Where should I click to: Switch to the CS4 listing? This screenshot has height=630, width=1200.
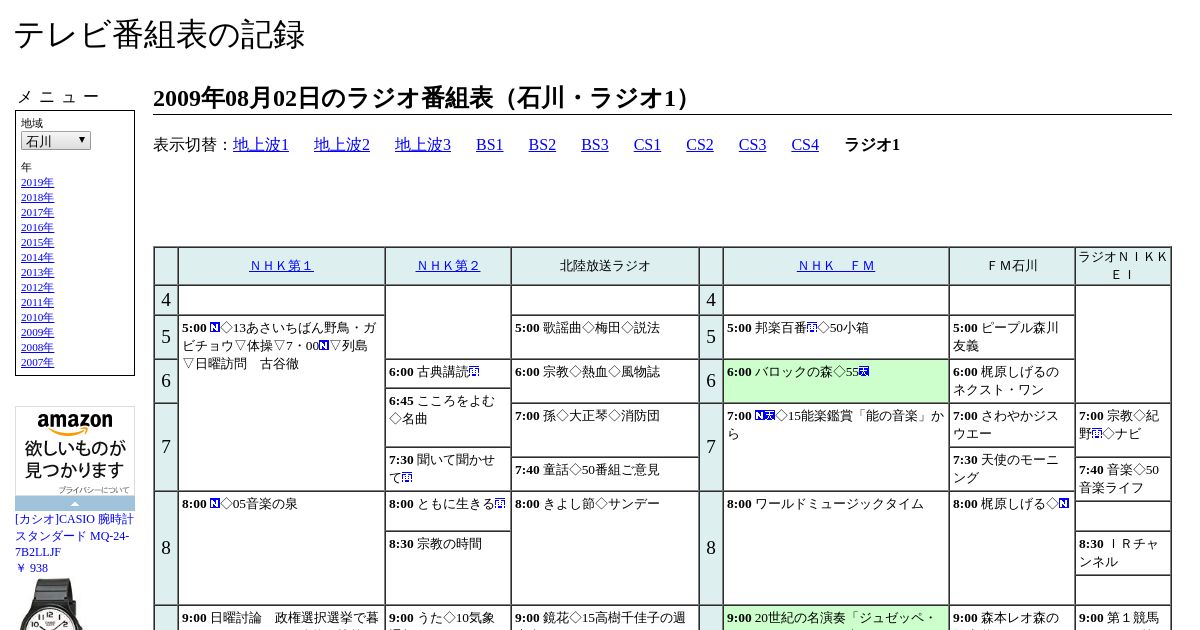click(805, 145)
